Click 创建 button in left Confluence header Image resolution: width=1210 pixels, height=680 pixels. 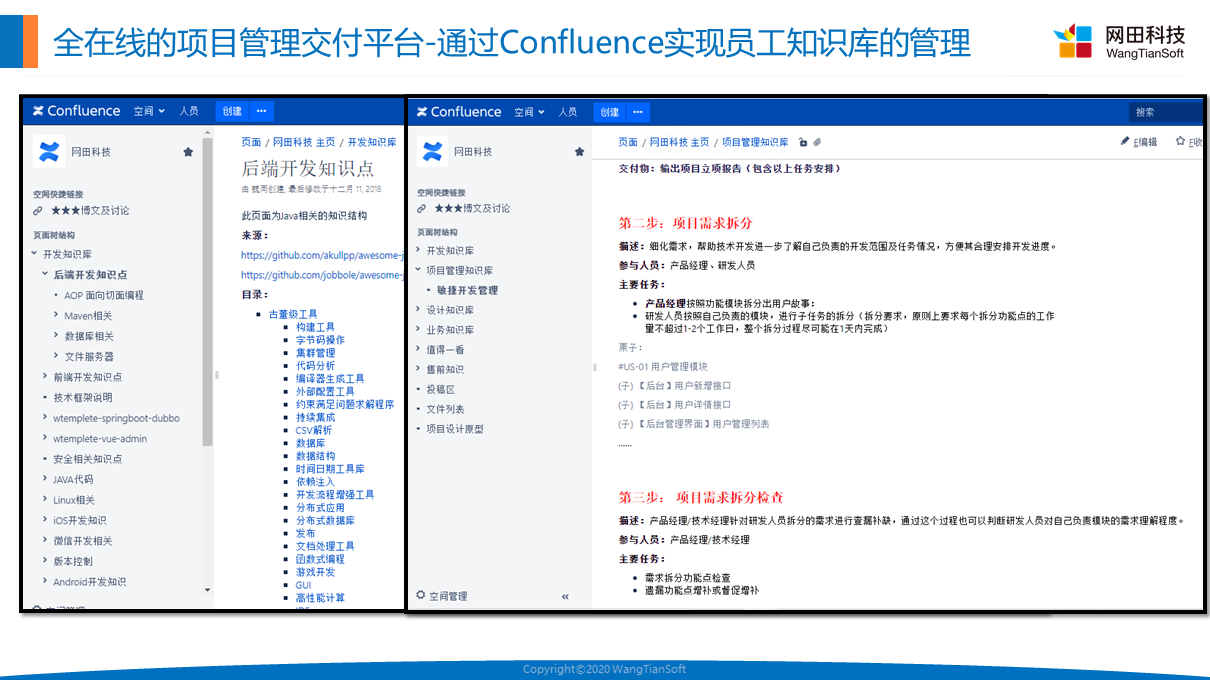click(232, 111)
